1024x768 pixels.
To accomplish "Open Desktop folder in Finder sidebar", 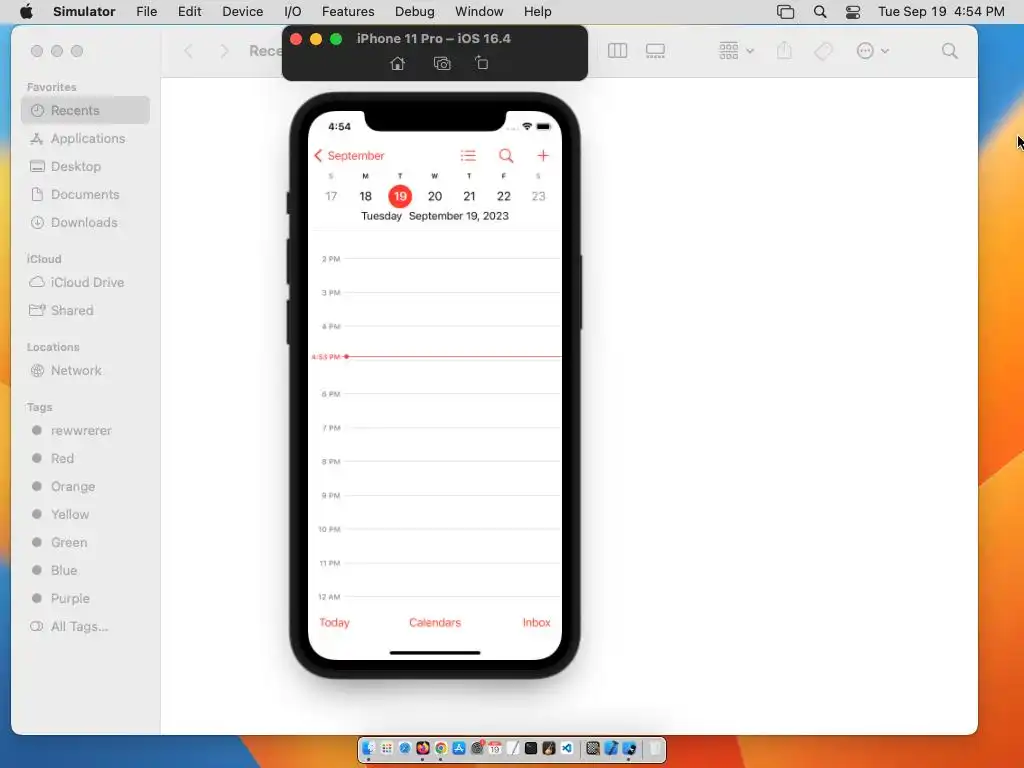I will (x=86, y=167).
